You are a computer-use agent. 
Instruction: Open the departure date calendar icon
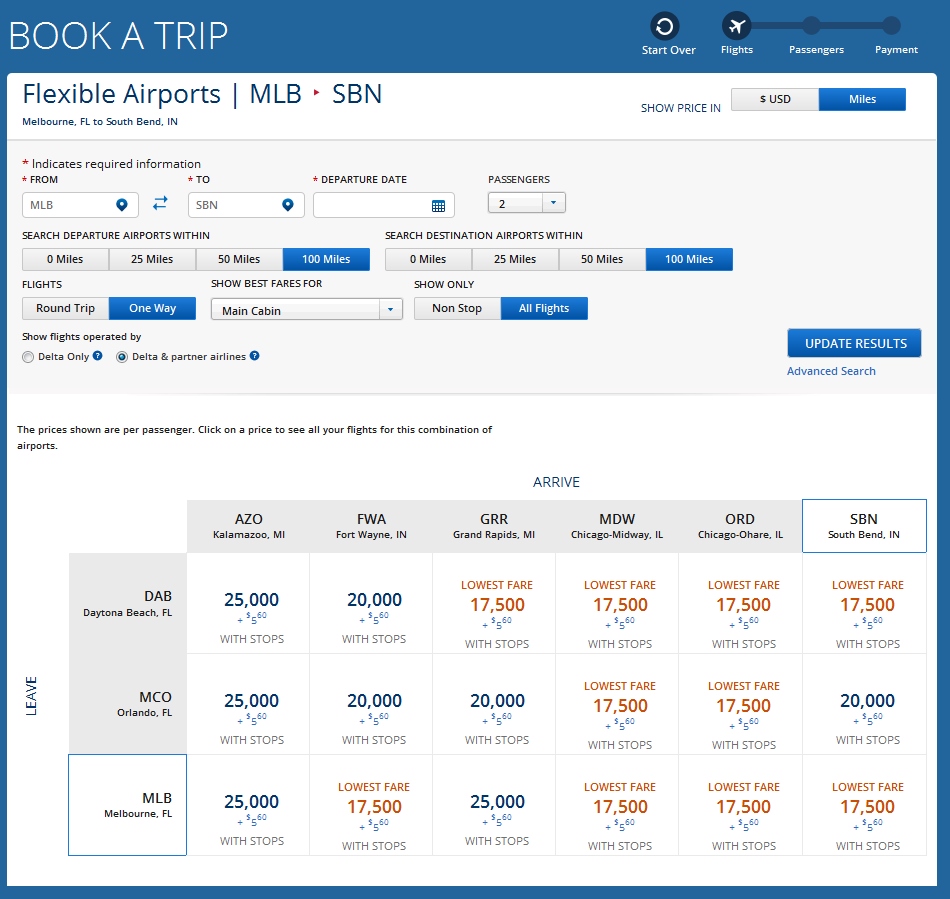click(438, 206)
